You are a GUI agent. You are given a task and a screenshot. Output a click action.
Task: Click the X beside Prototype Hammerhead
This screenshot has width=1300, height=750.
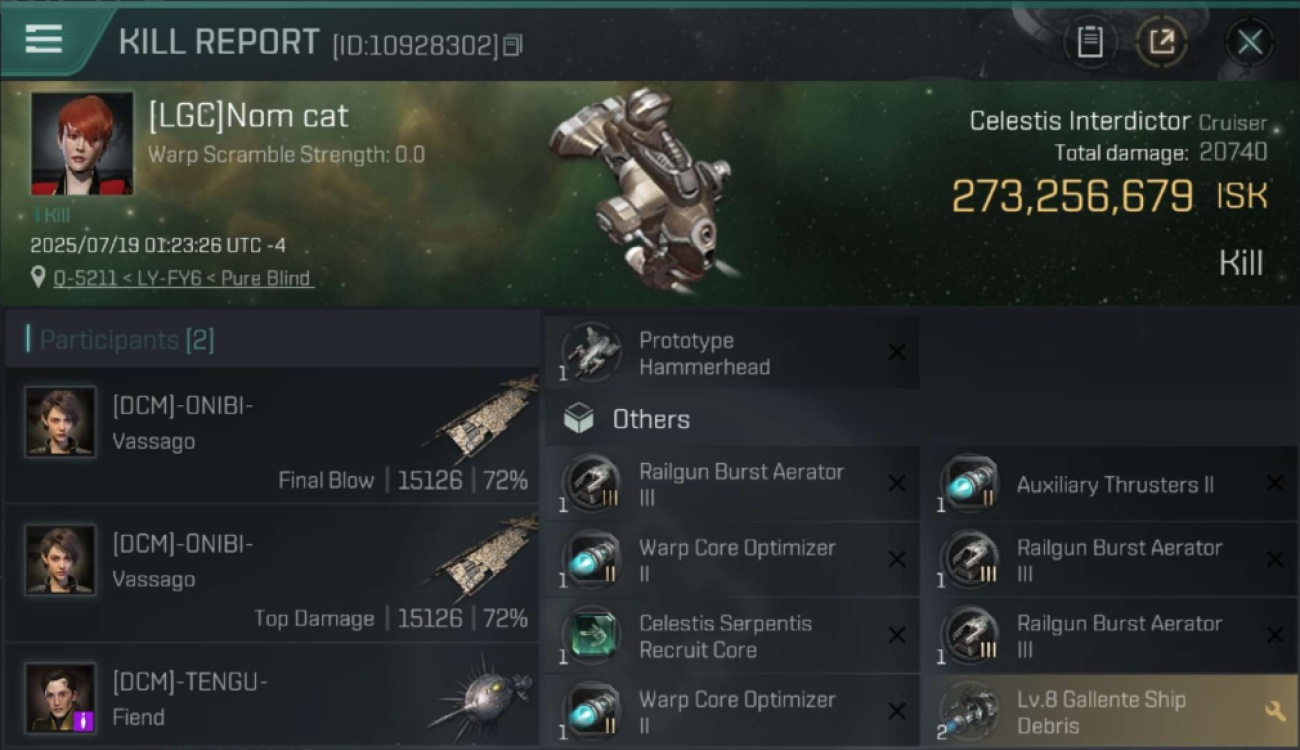897,352
